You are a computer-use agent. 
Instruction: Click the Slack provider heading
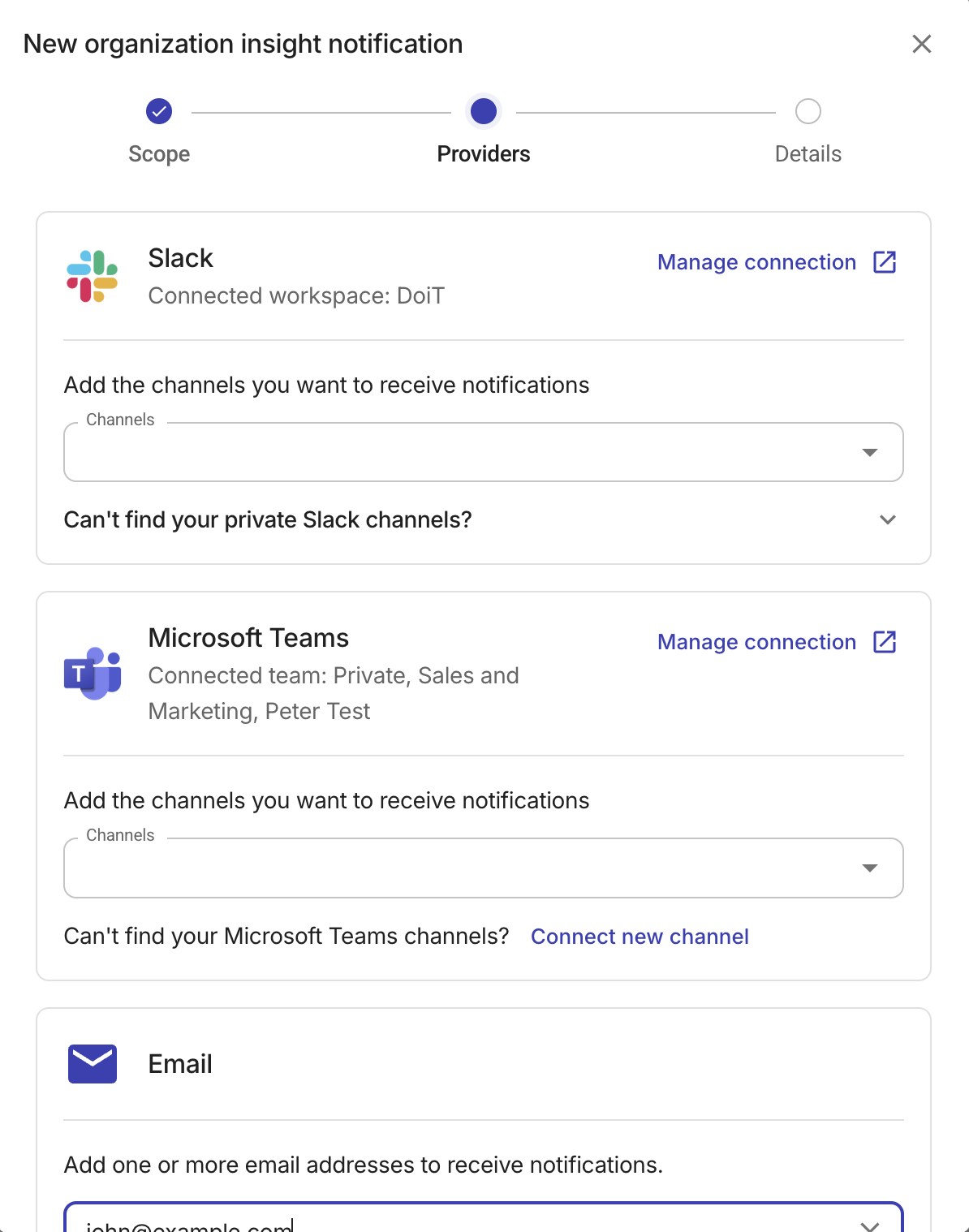pos(180,258)
